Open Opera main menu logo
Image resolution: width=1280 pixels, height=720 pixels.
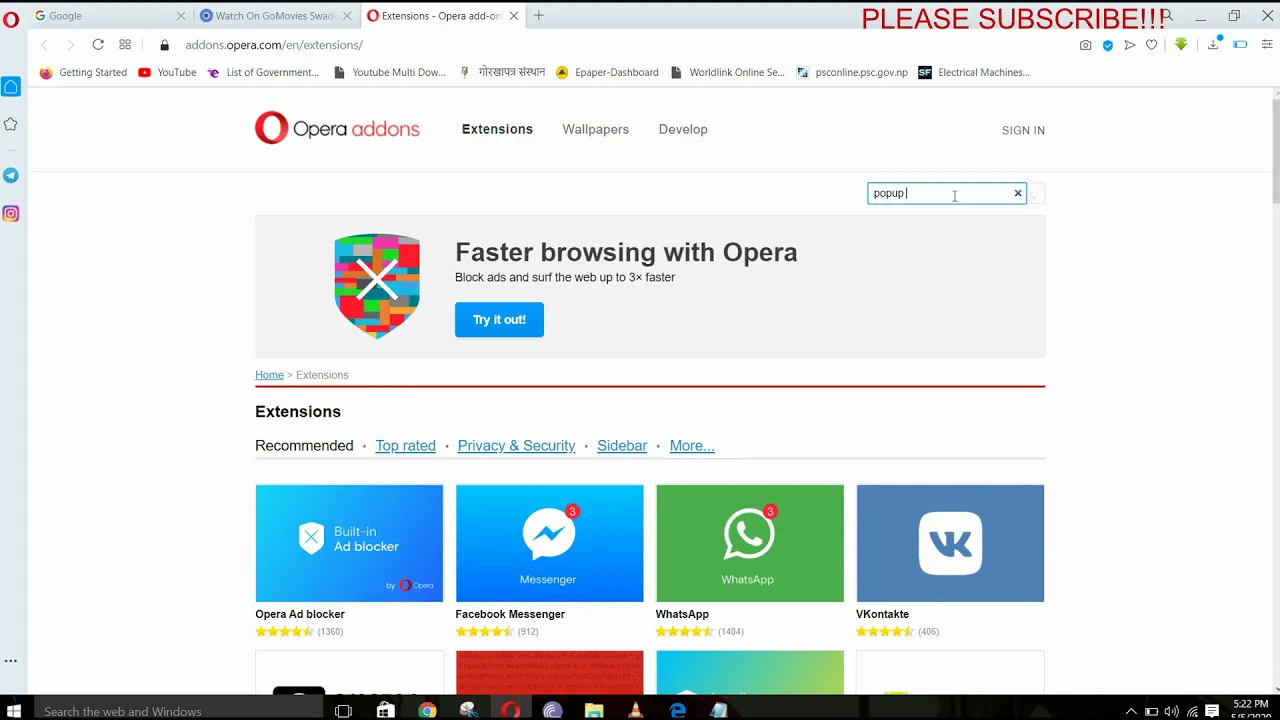(11, 18)
